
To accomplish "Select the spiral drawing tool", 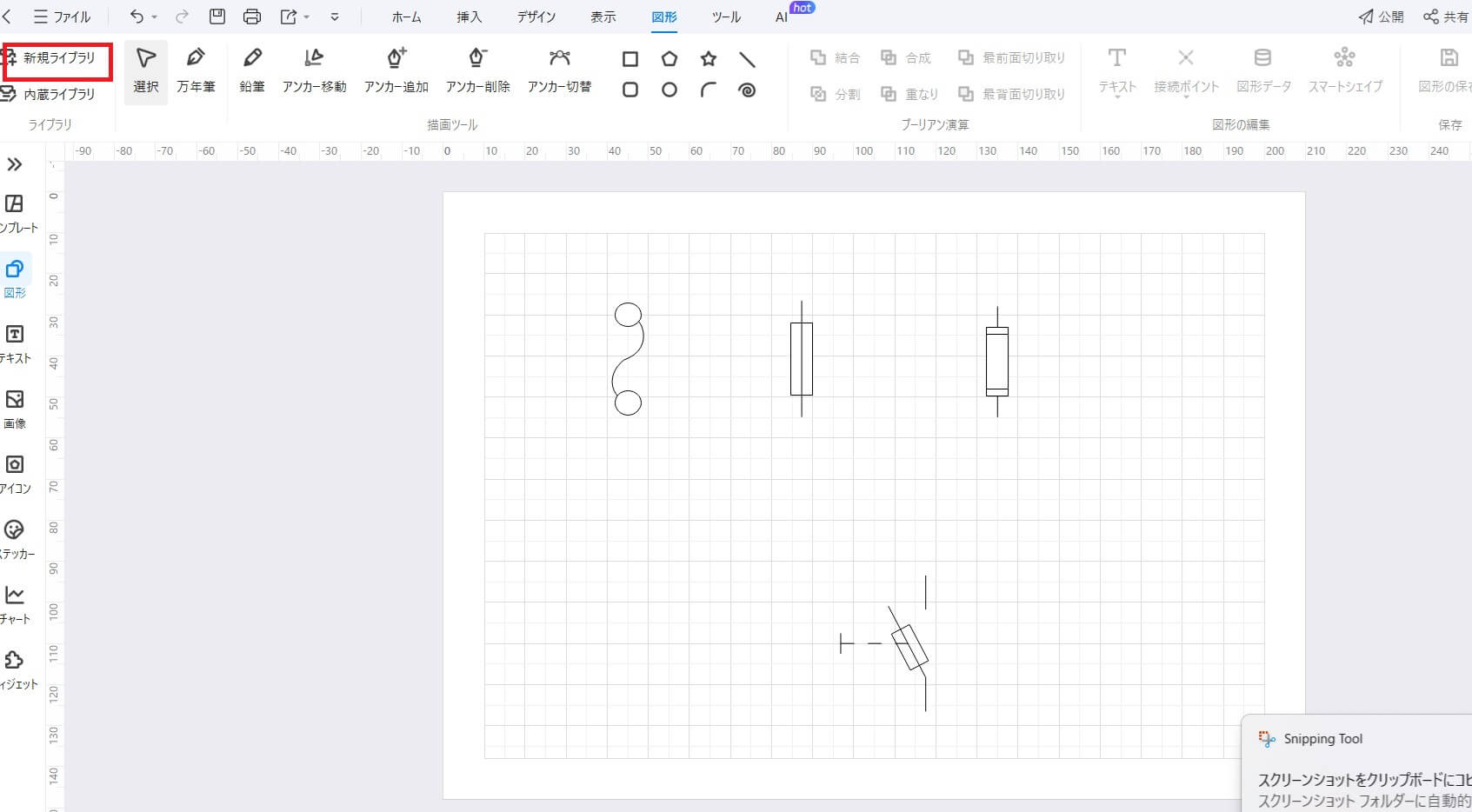I will pos(747,90).
